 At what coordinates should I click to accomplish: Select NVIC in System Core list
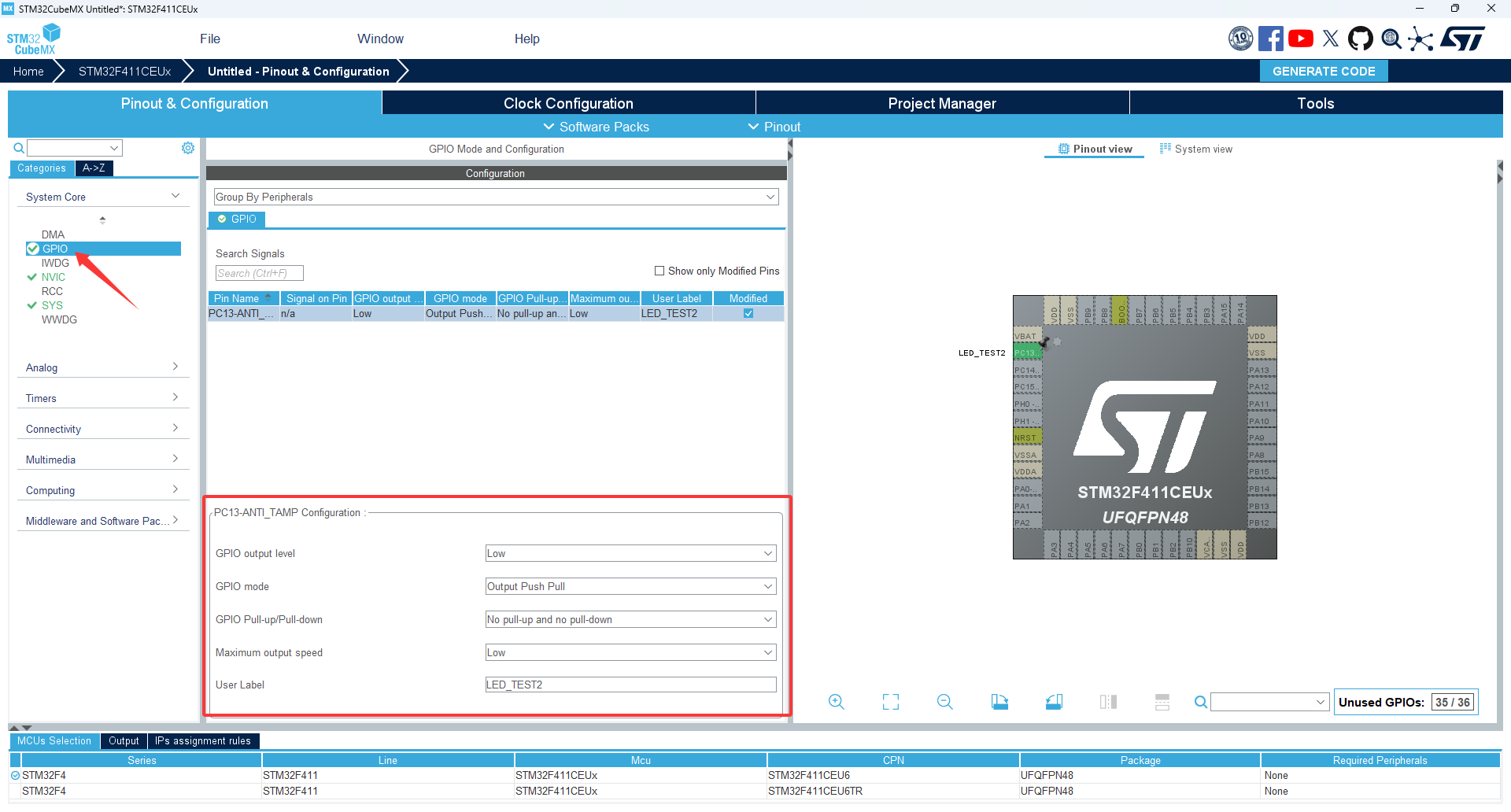tap(54, 277)
